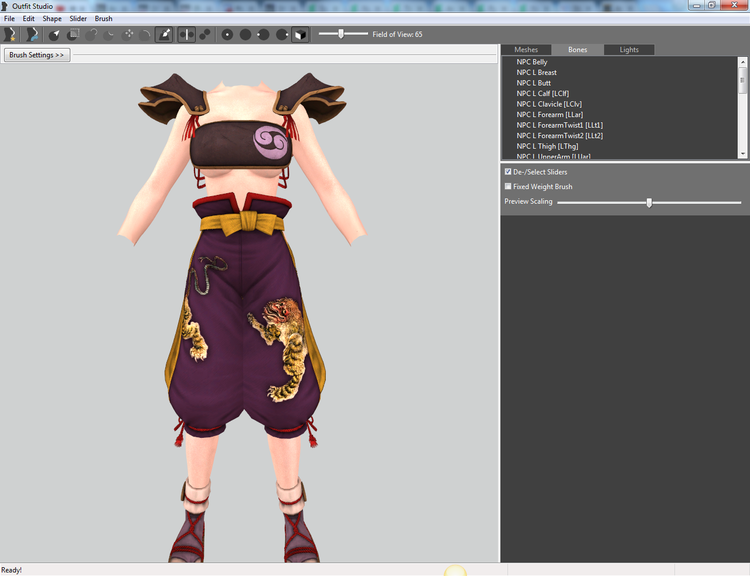Screen dimensions: 750x576
Task: Select NPC L Butt bone
Action: pyautogui.click(x=533, y=83)
